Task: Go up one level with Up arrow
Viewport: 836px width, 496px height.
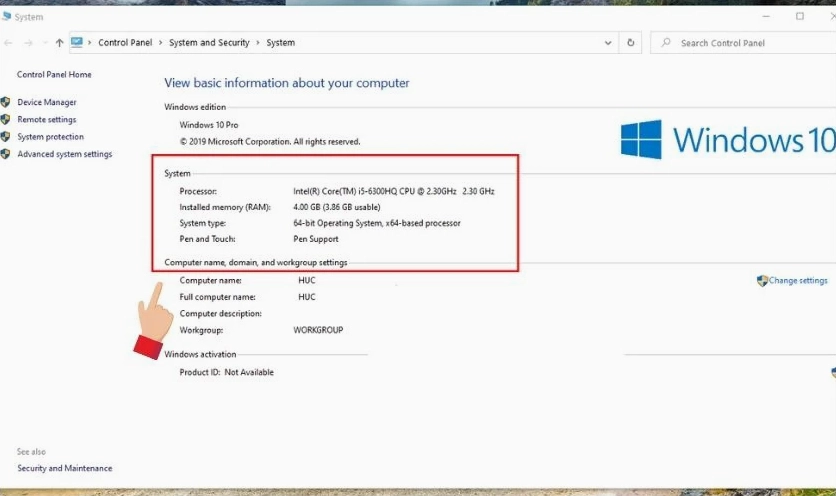Action: [x=59, y=43]
